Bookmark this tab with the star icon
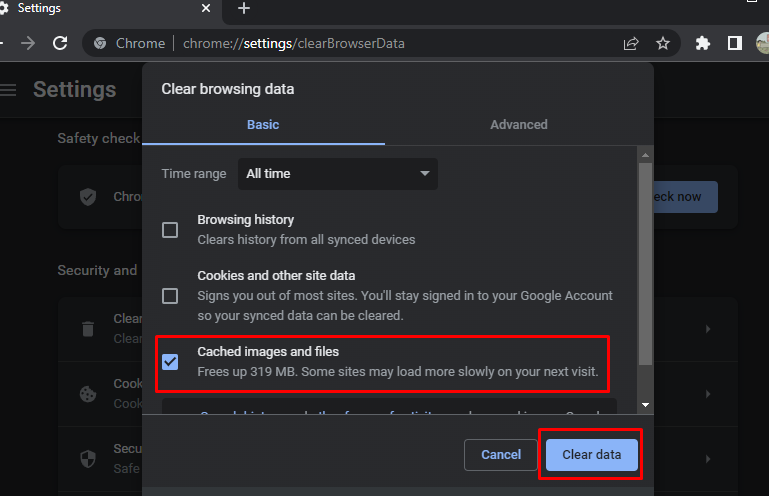 tap(663, 43)
